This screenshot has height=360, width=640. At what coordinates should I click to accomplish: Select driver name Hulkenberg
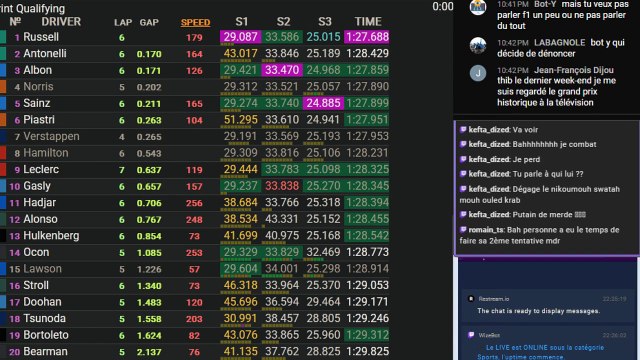click(51, 236)
